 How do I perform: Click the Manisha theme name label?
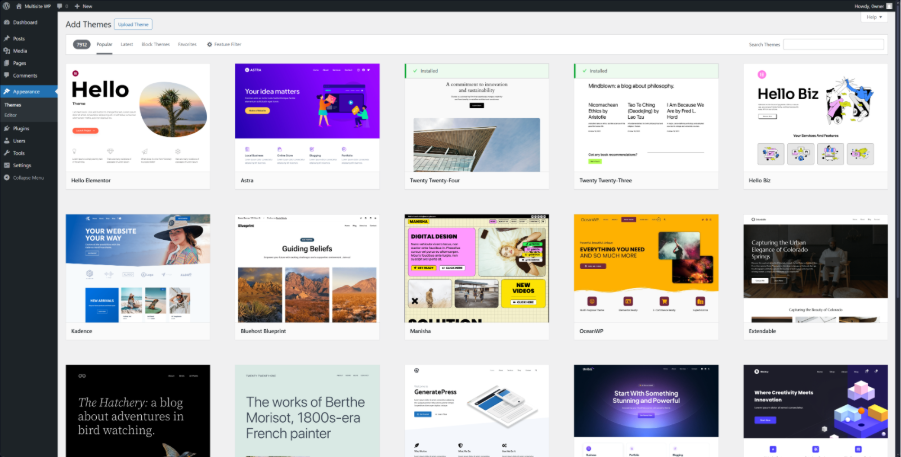421,331
